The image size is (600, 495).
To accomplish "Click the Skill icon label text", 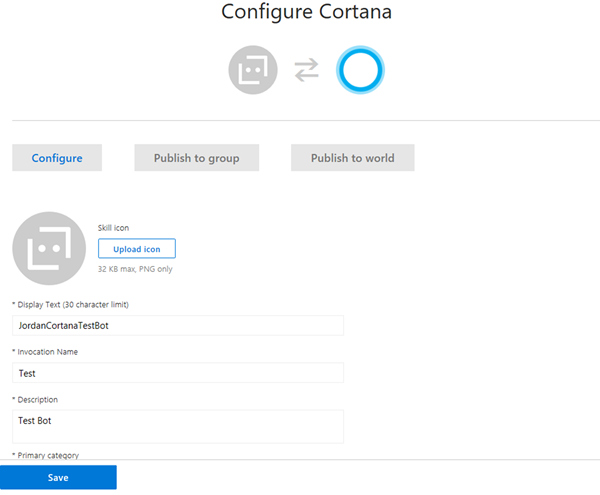I will pyautogui.click(x=113, y=228).
